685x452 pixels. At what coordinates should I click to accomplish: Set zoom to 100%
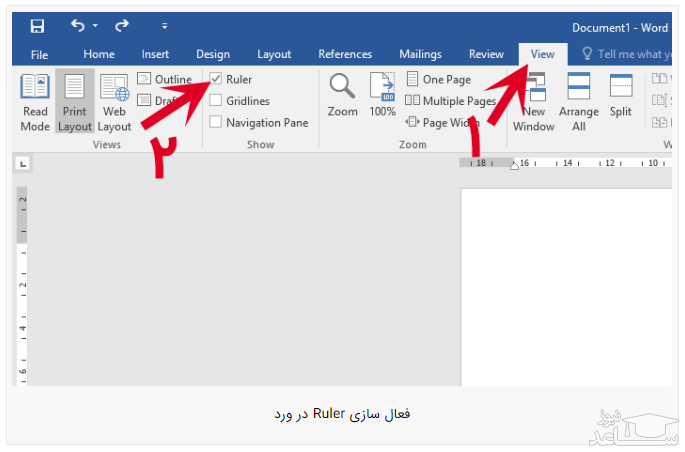pos(383,96)
